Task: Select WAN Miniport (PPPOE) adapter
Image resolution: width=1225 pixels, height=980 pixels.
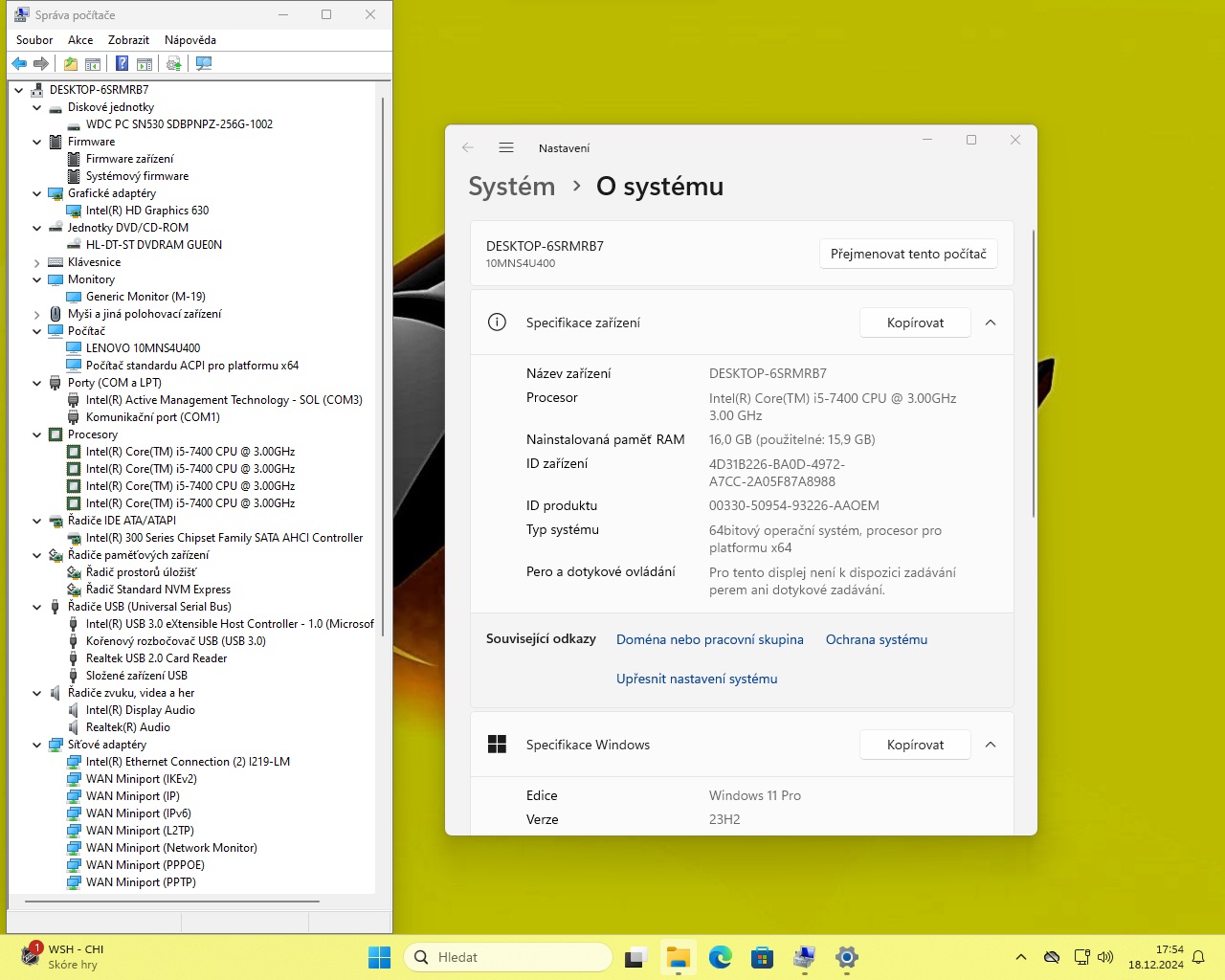Action: click(145, 865)
